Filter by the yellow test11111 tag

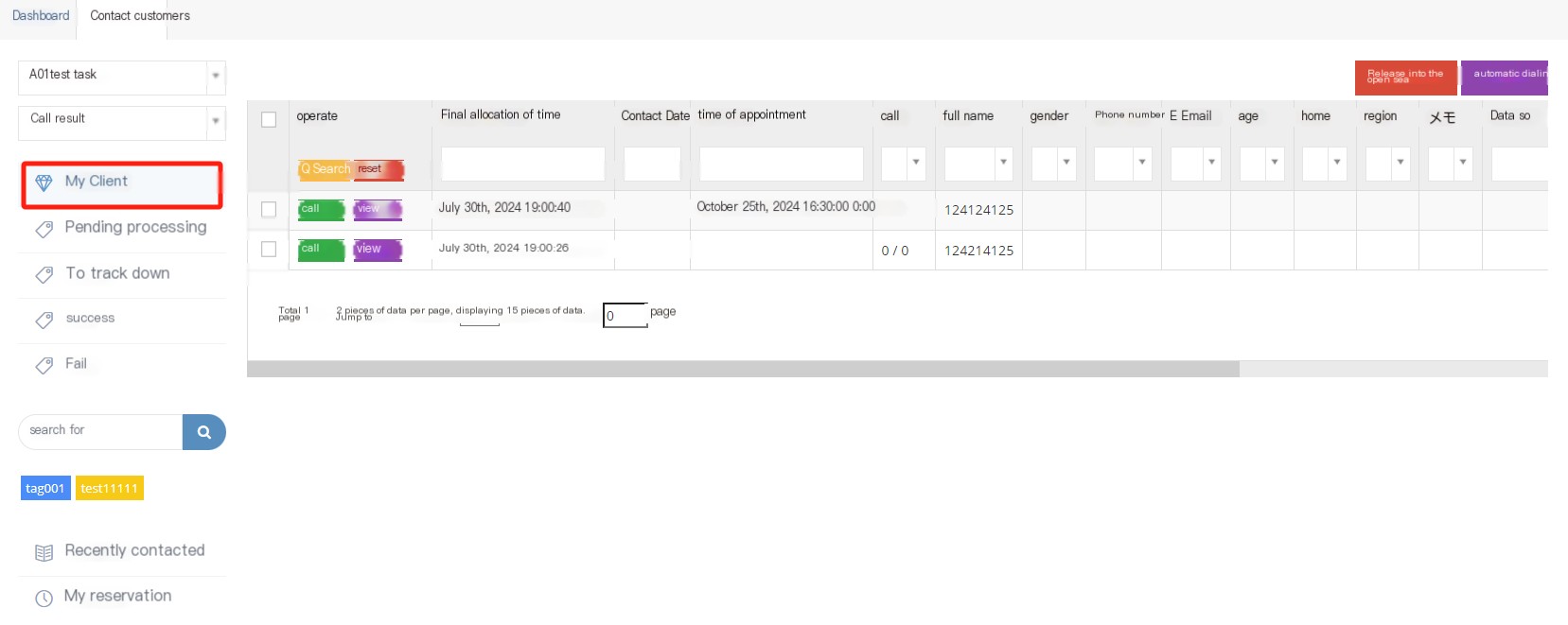pos(110,488)
